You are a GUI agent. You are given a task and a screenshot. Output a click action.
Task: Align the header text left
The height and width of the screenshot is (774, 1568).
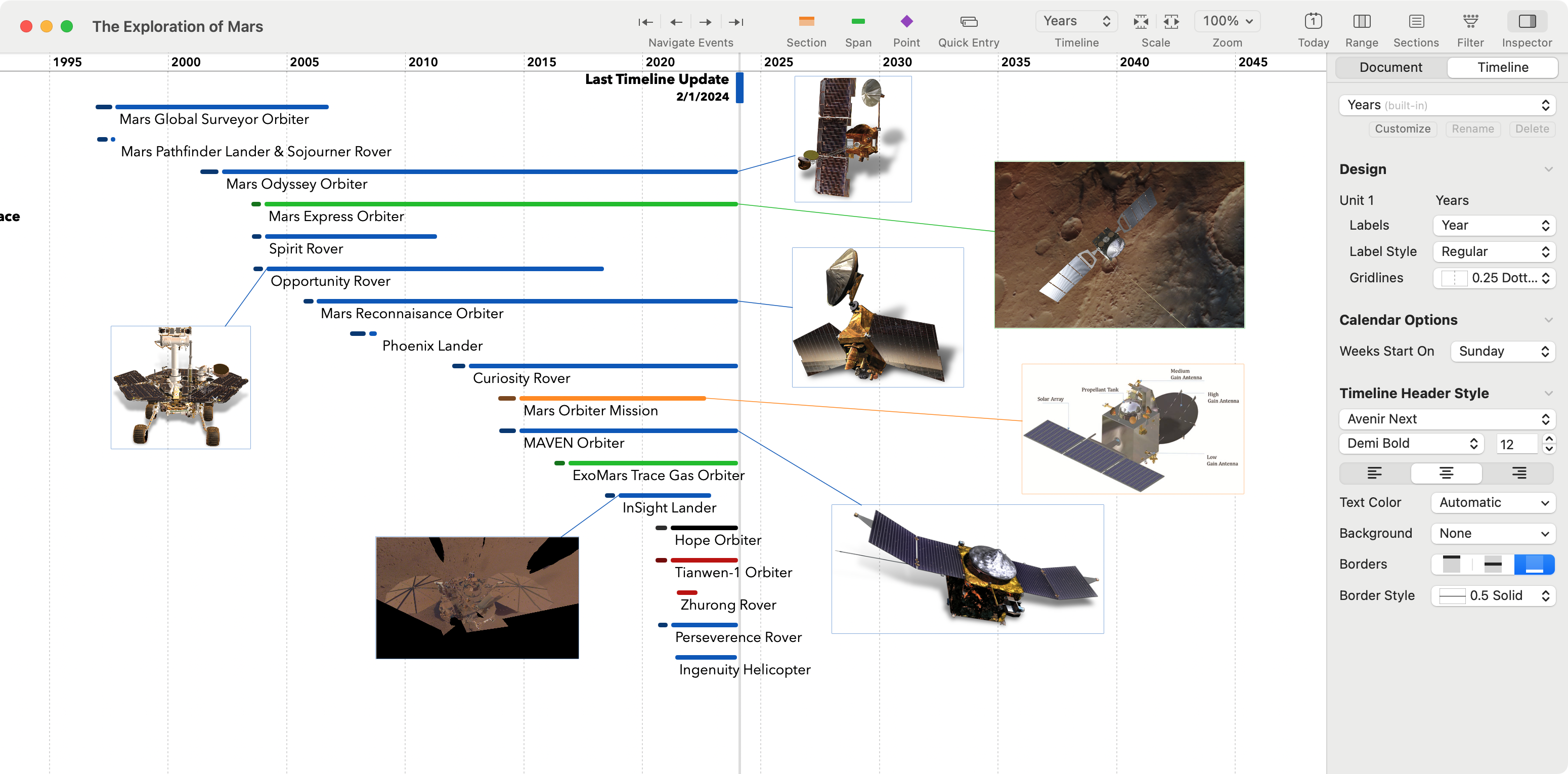1374,473
